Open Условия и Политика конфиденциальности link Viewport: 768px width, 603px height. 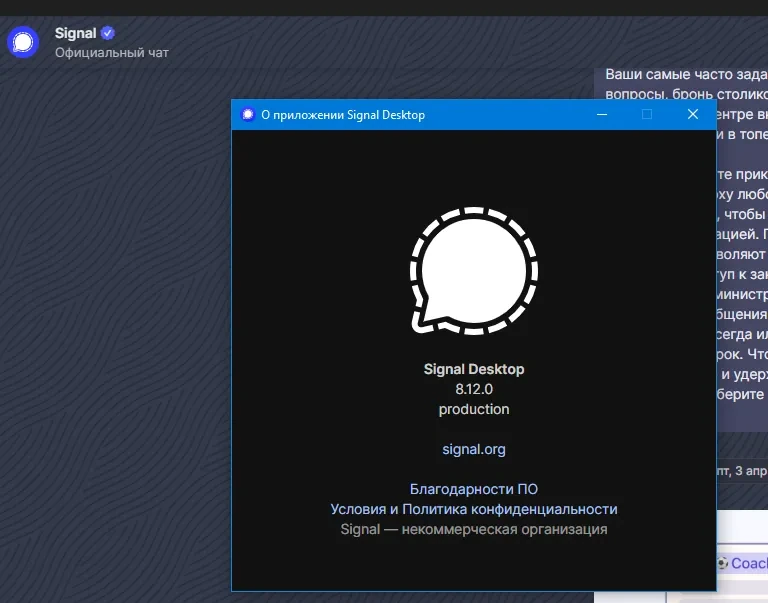click(x=474, y=509)
